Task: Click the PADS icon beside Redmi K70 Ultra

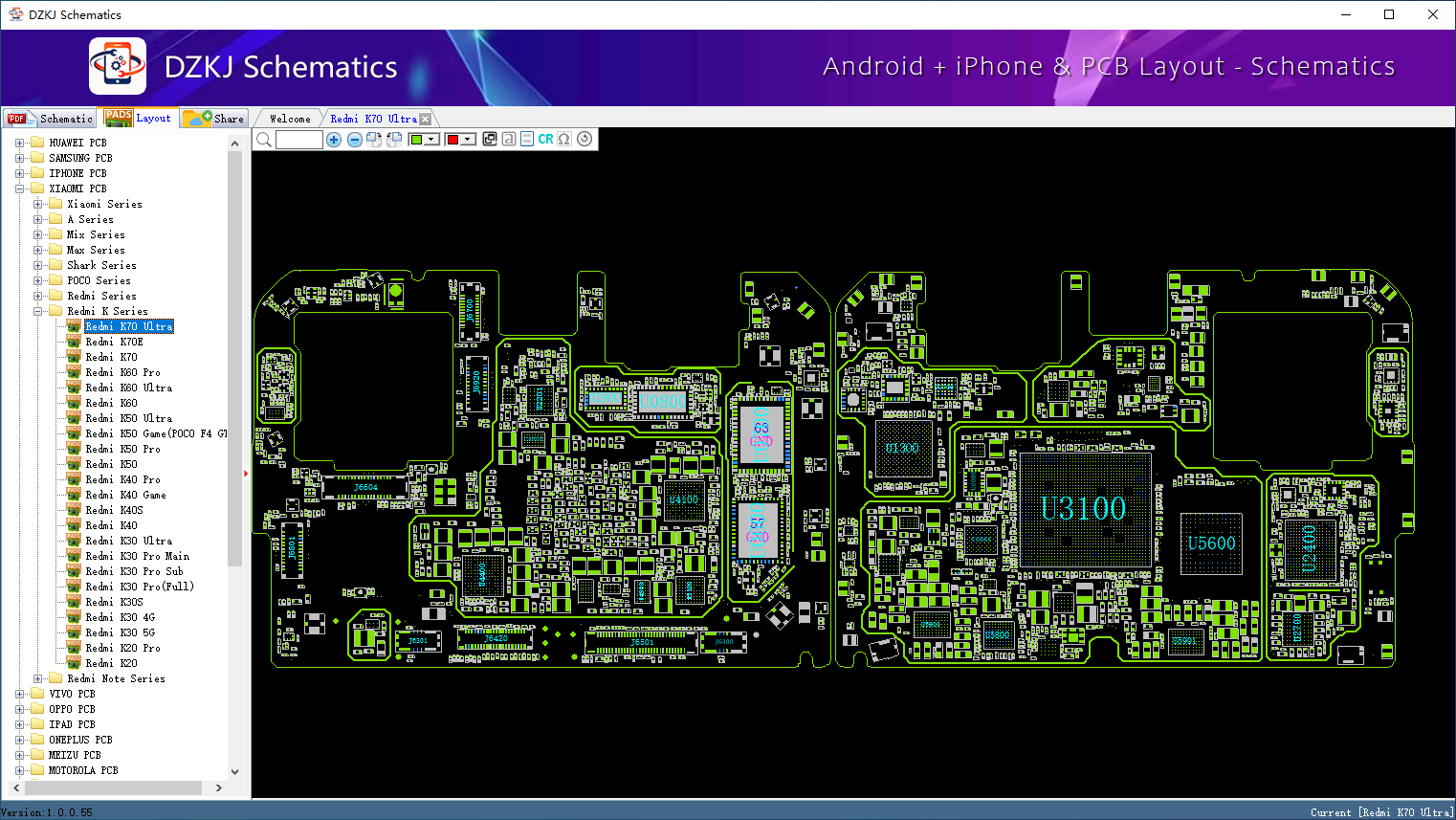Action: pos(74,326)
